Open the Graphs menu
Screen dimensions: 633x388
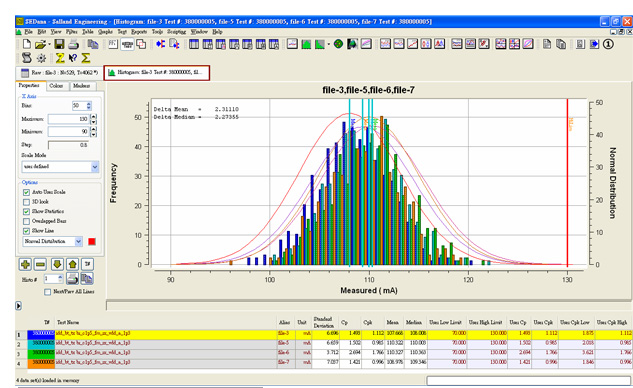[x=105, y=31]
